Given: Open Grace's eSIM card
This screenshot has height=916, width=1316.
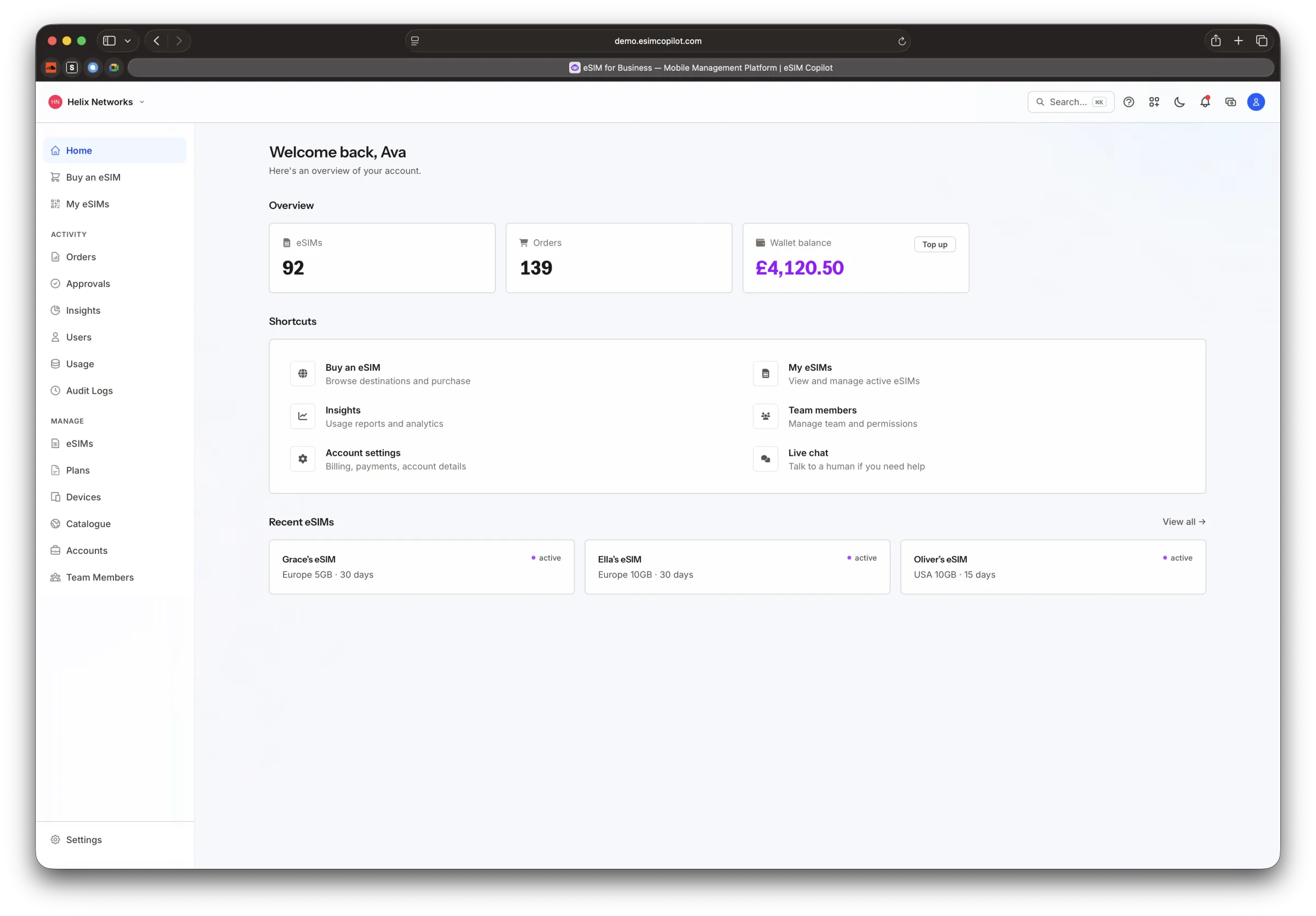Looking at the screenshot, I should 421,567.
